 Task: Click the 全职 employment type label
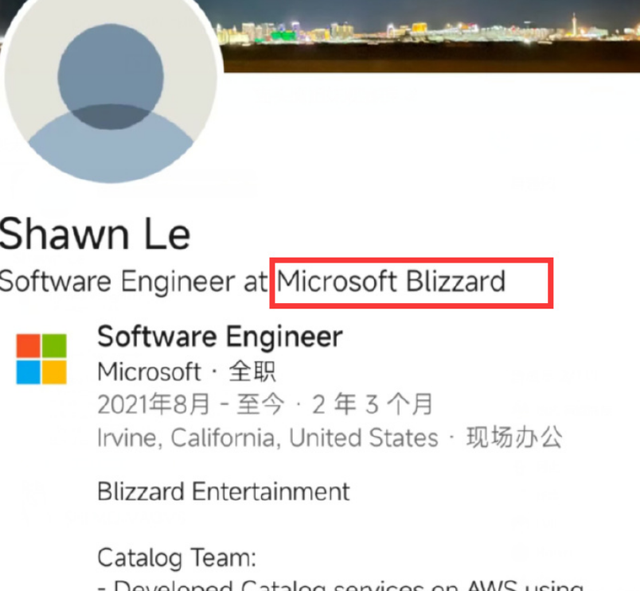[252, 372]
